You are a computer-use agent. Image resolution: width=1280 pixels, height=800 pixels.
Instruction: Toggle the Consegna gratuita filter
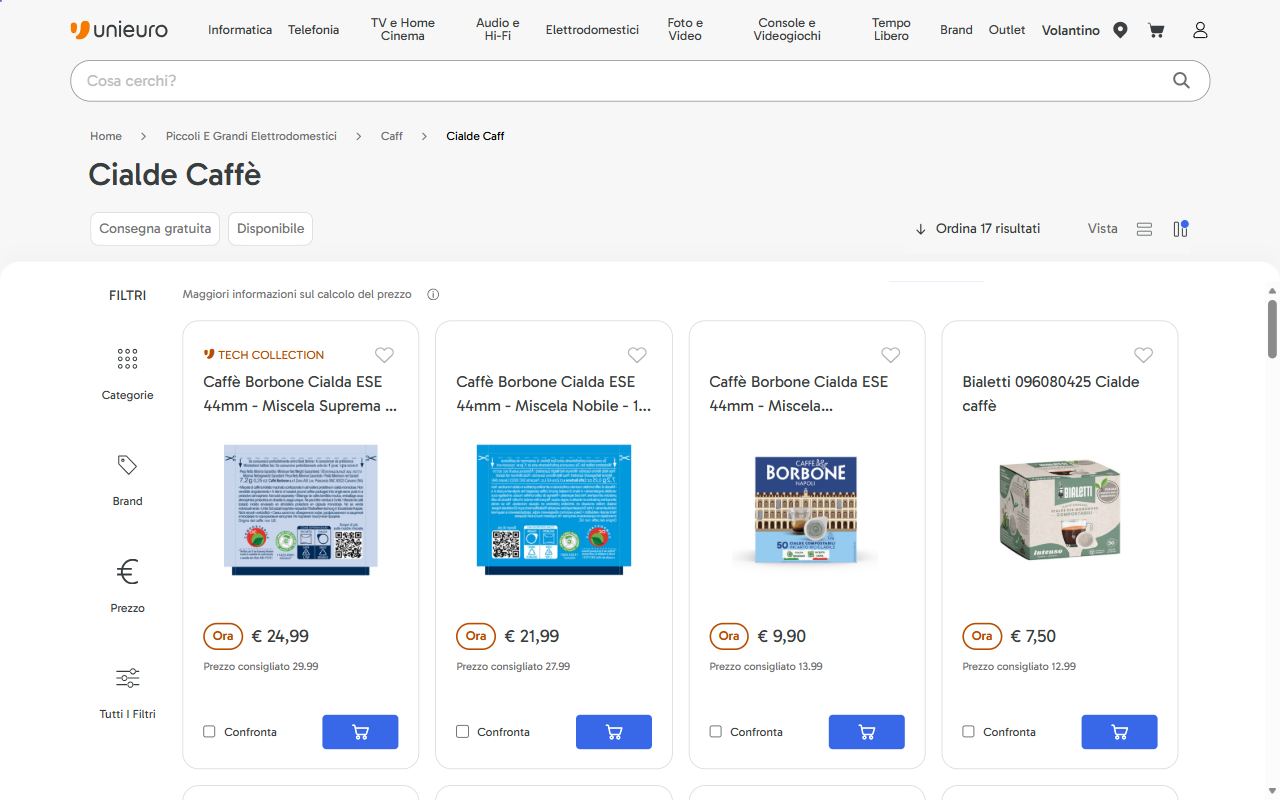[155, 229]
